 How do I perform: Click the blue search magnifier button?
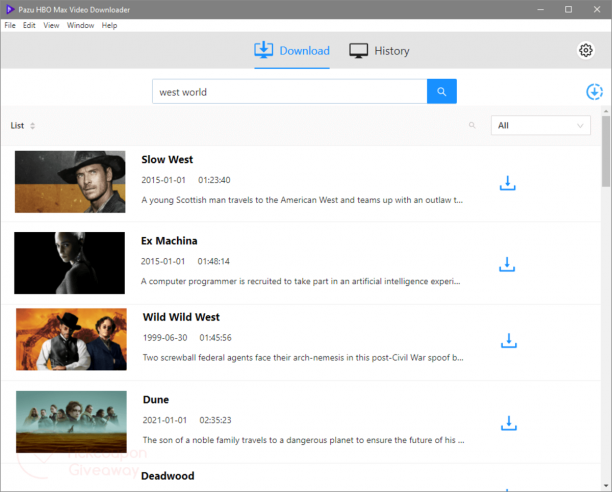coord(441,91)
